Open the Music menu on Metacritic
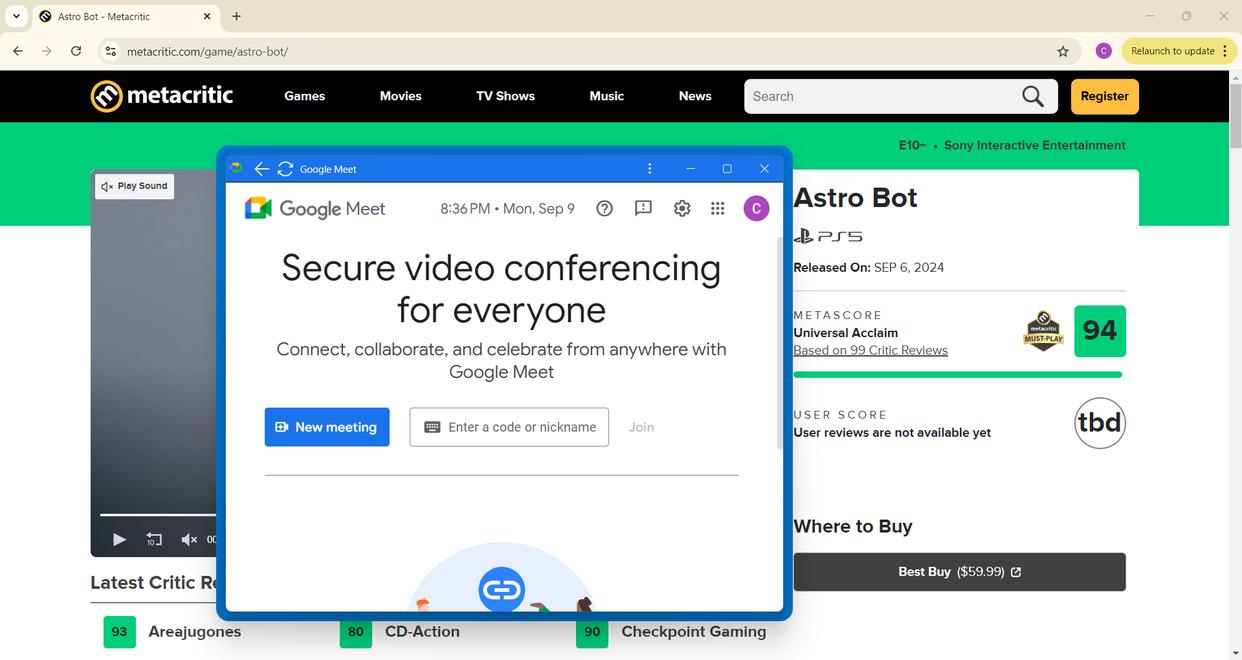This screenshot has width=1242, height=660. coord(606,96)
